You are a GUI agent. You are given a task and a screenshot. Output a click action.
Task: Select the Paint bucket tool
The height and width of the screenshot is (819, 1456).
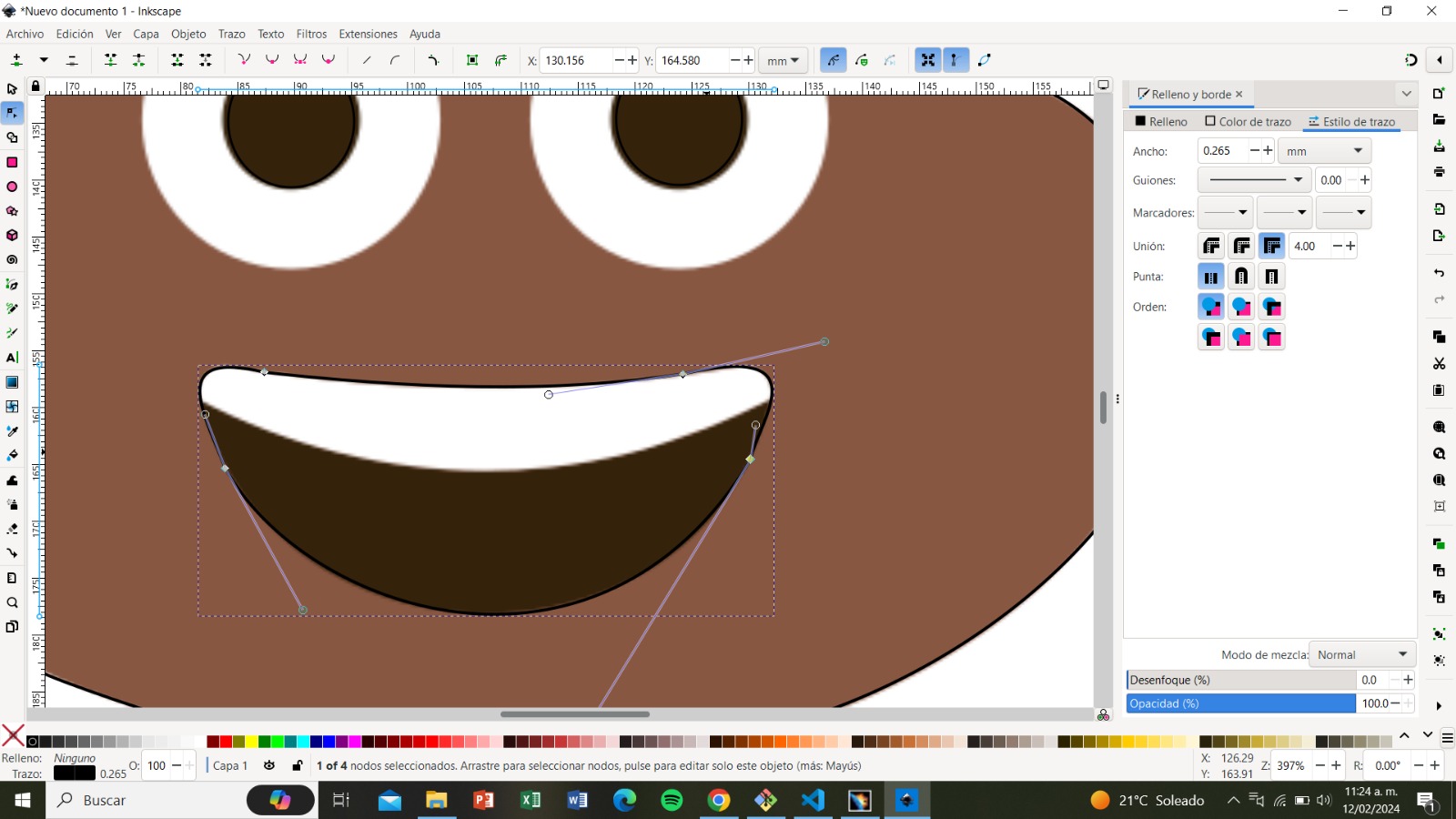point(12,455)
